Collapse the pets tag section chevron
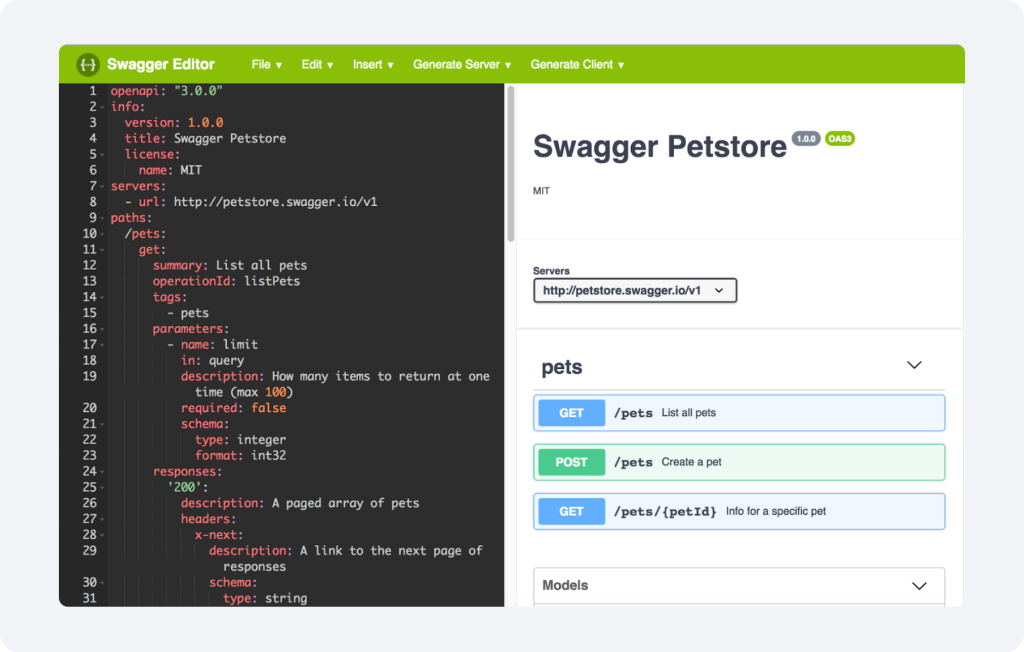This screenshot has width=1024, height=652. click(x=914, y=365)
